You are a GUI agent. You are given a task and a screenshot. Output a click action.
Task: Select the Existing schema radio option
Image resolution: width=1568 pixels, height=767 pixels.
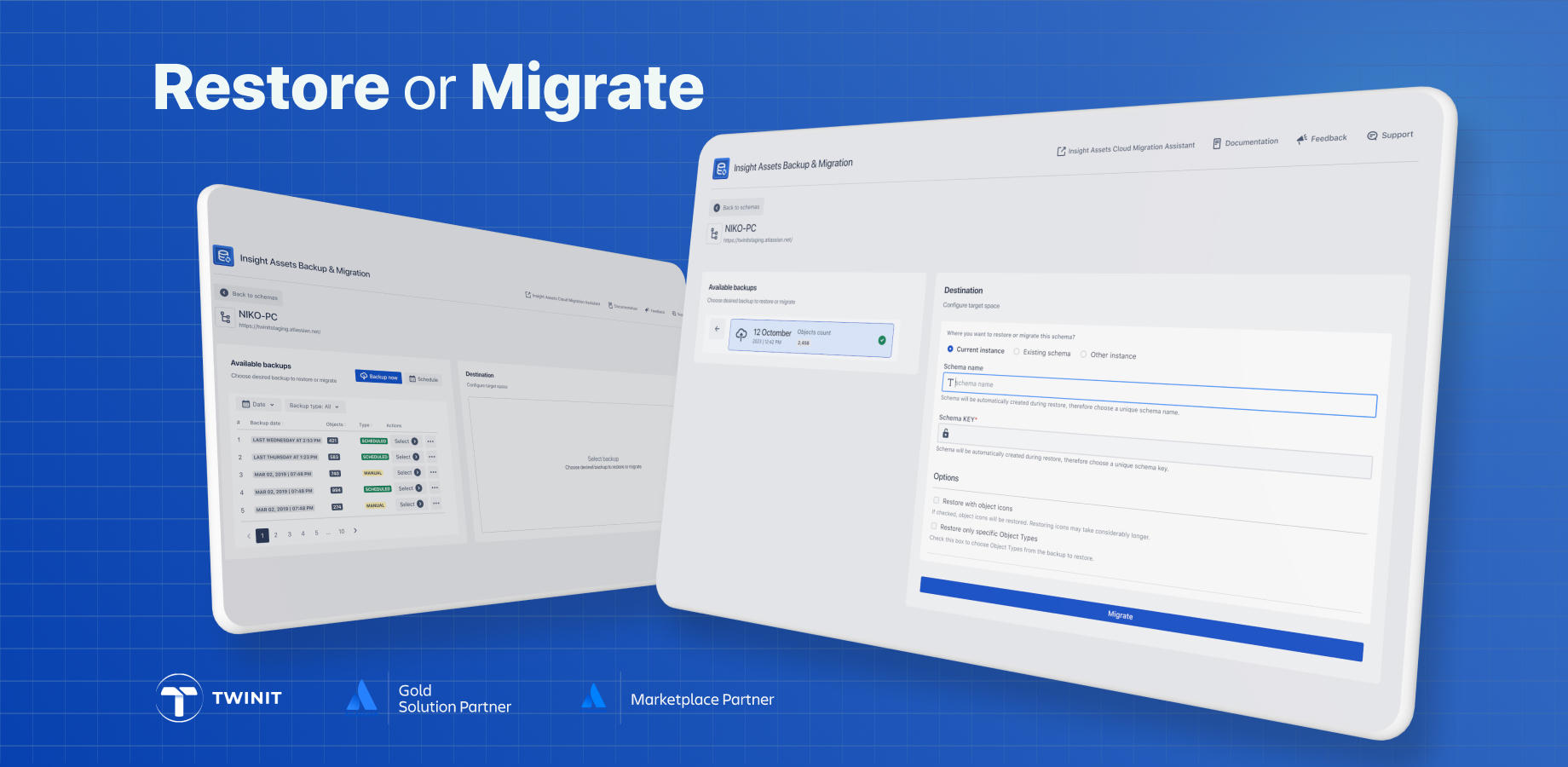point(1017,351)
